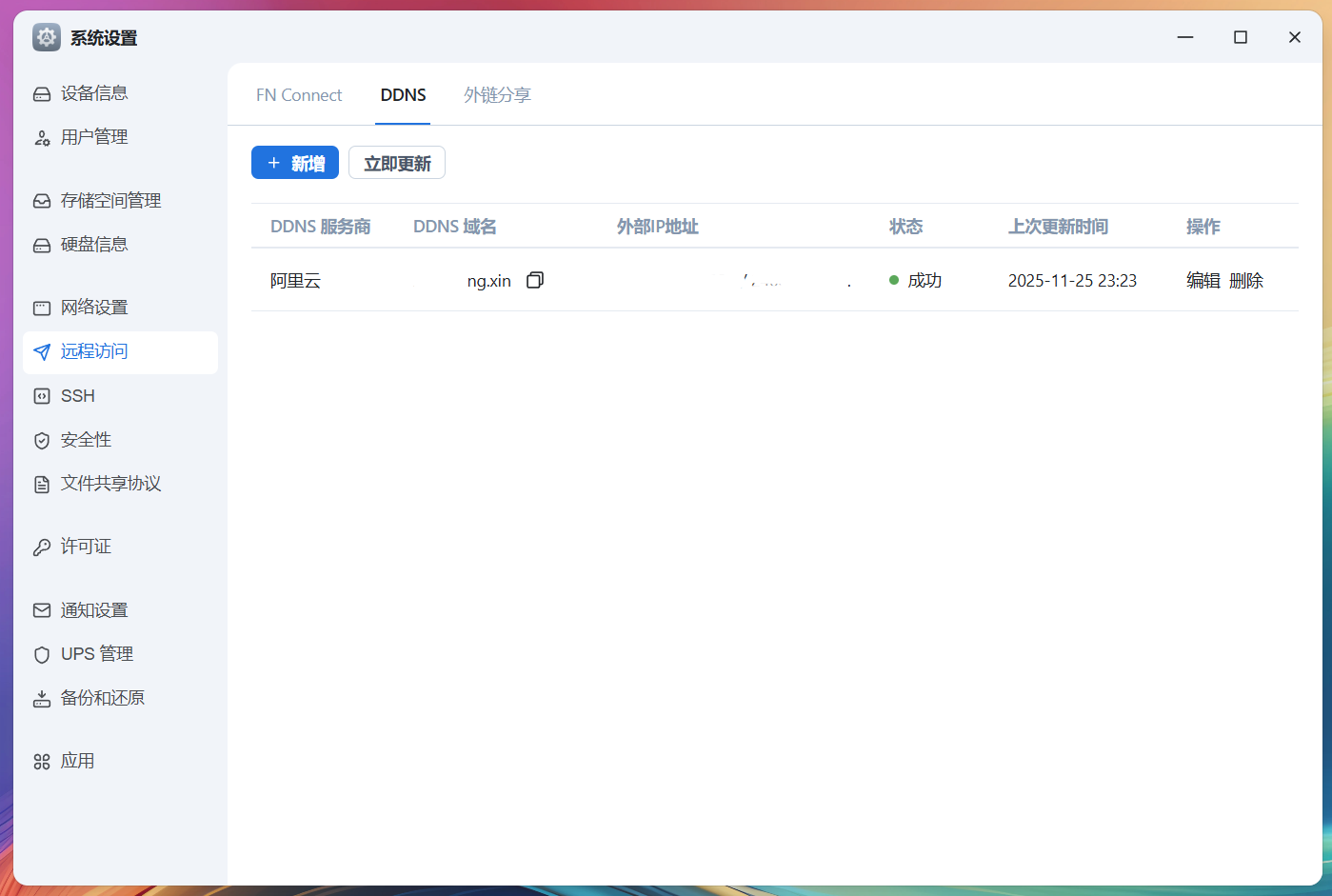This screenshot has height=896, width=1332.
Task: Open 设备信息 settings page
Action: [120, 93]
